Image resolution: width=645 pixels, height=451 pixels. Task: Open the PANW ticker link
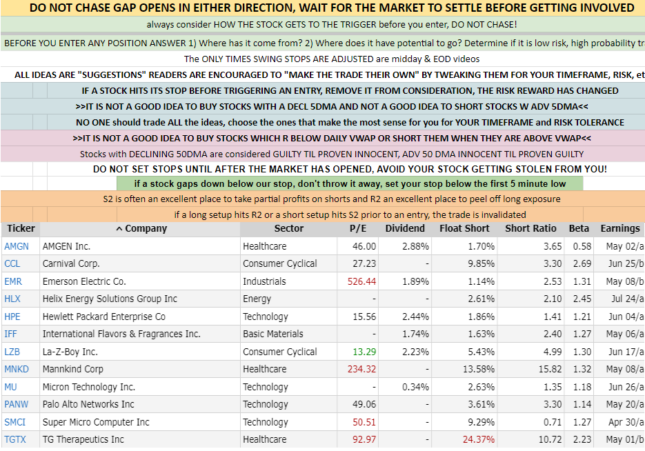point(16,404)
